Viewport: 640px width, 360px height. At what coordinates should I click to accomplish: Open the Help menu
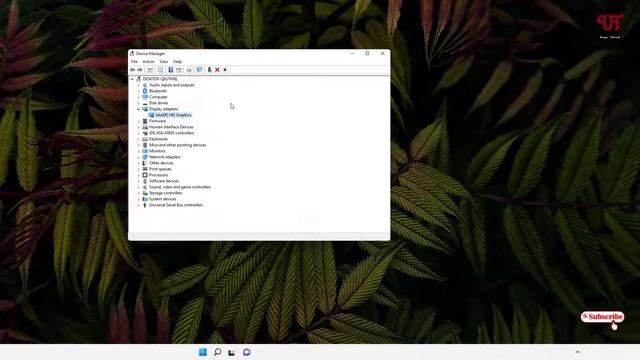177,62
